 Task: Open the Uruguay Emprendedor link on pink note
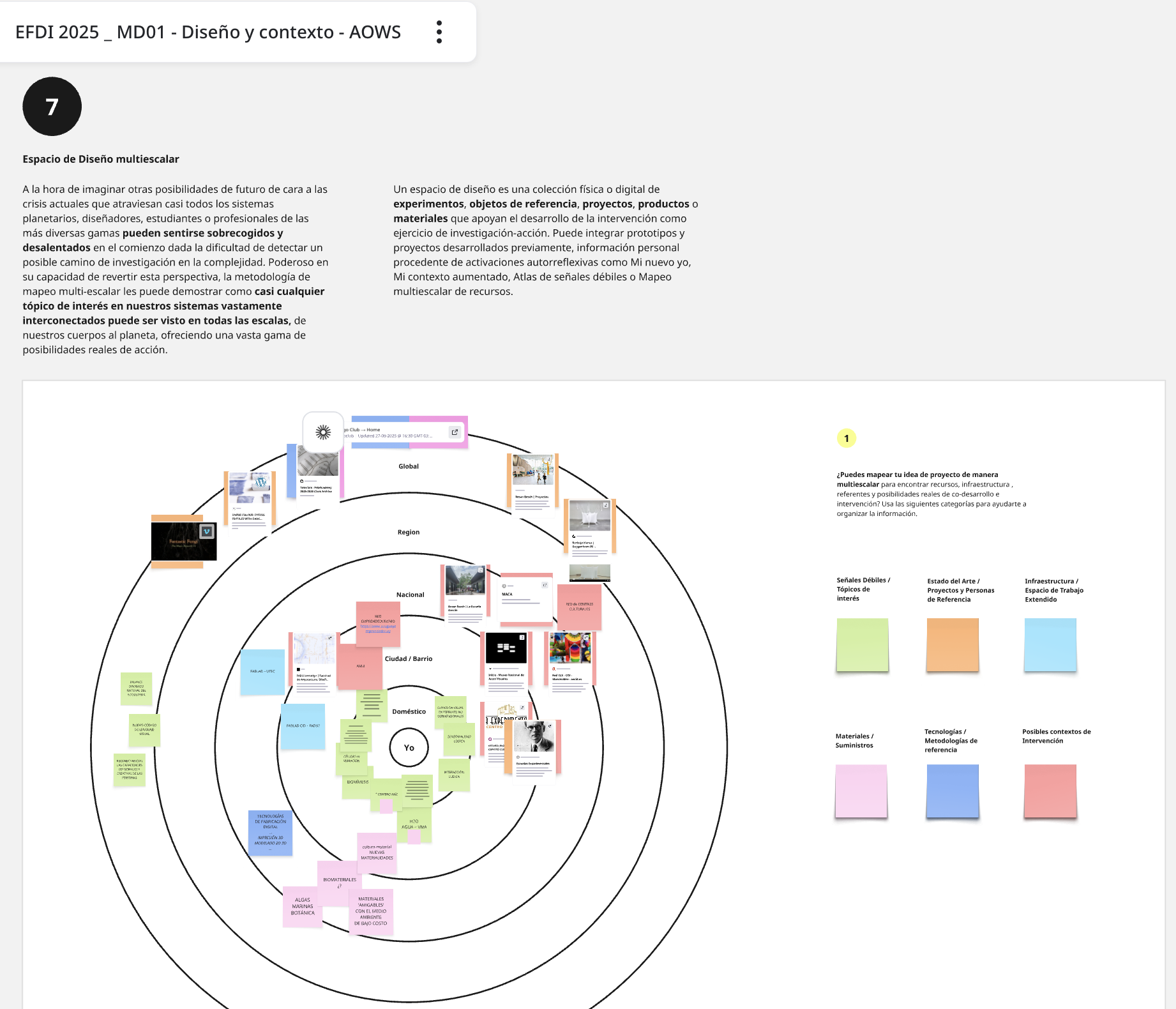pyautogui.click(x=378, y=628)
